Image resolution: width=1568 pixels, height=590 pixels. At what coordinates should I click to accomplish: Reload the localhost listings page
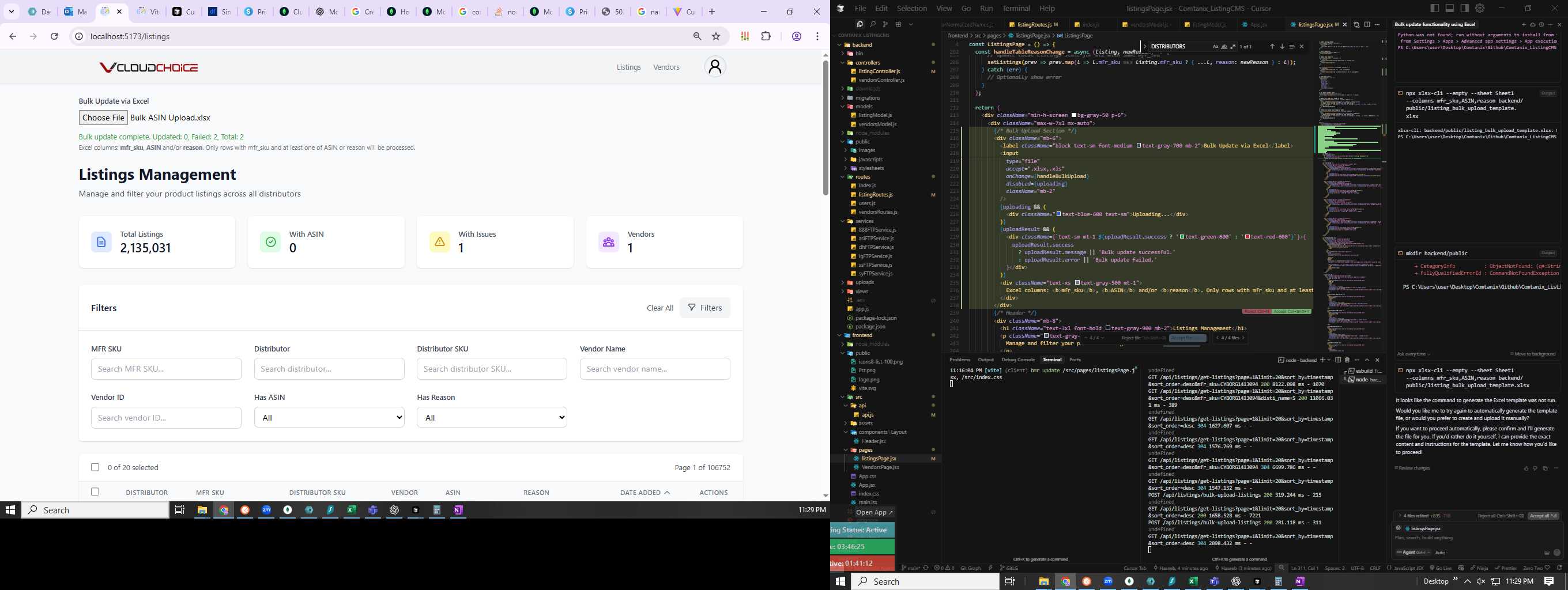click(x=54, y=36)
